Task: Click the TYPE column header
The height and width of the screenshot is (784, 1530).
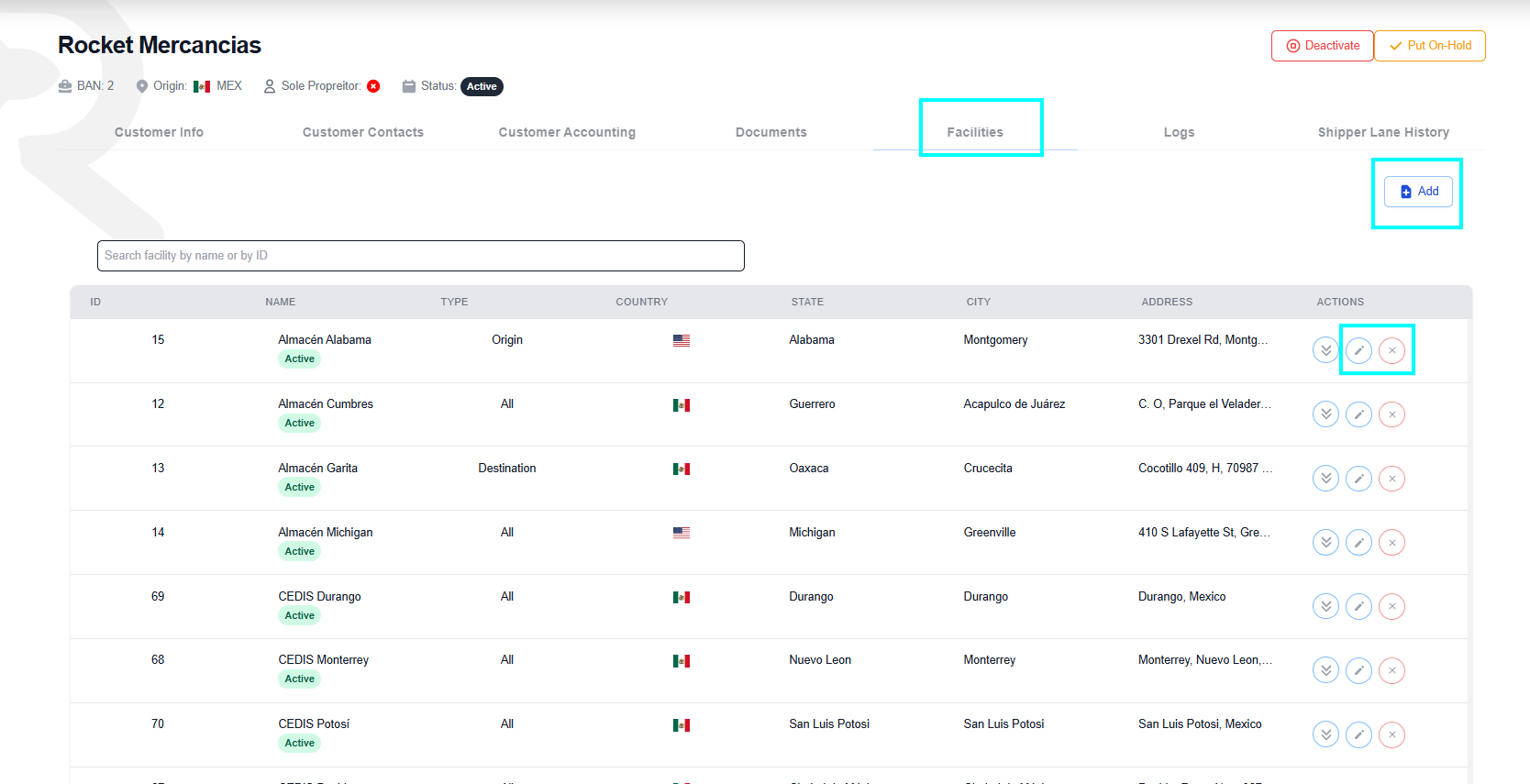Action: 454,302
